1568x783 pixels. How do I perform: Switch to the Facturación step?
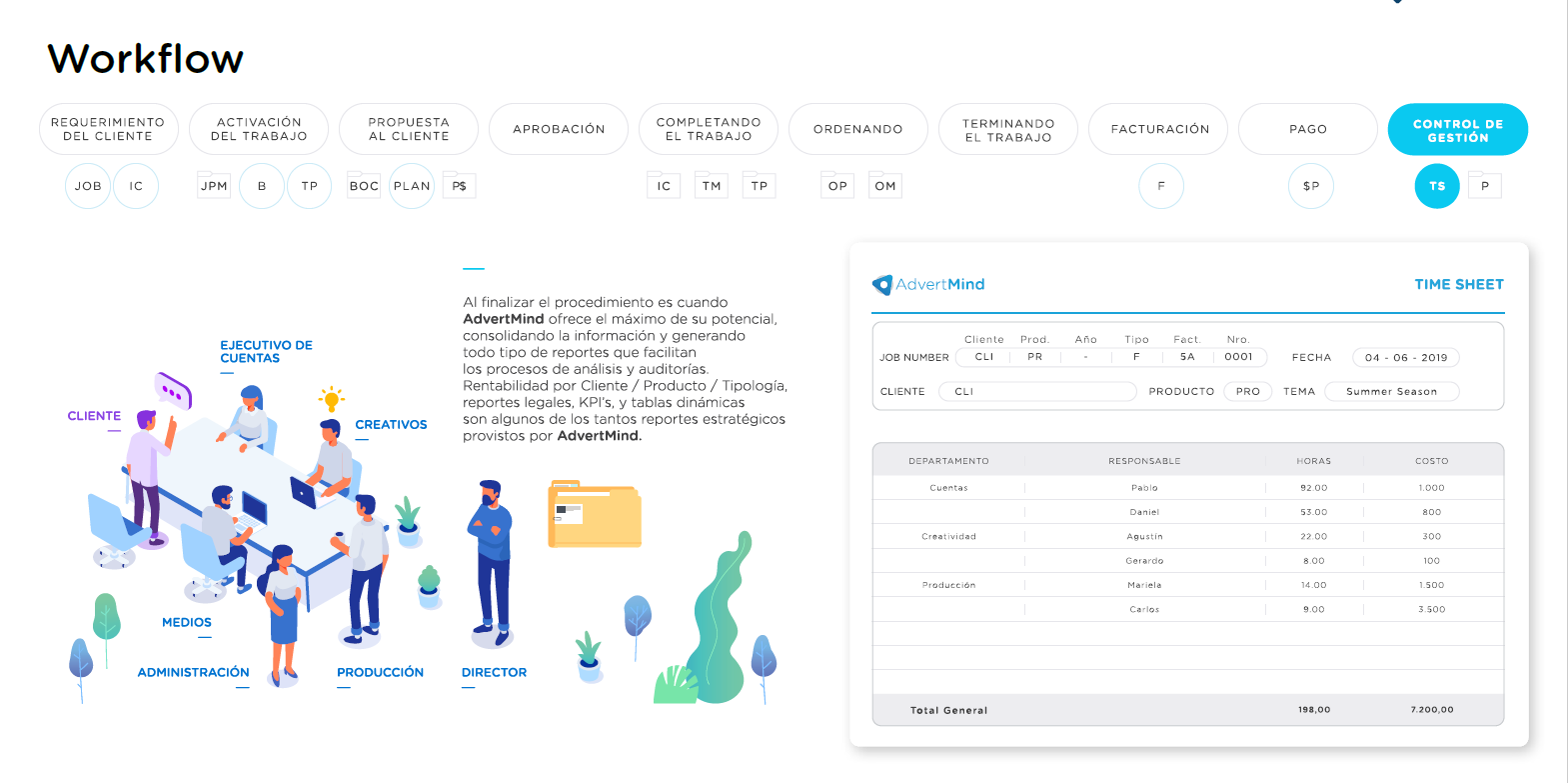coord(1159,130)
